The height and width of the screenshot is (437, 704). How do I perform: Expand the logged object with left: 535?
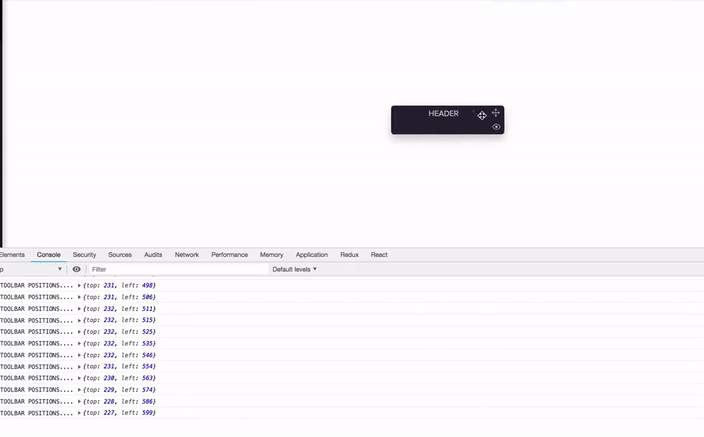(79, 343)
